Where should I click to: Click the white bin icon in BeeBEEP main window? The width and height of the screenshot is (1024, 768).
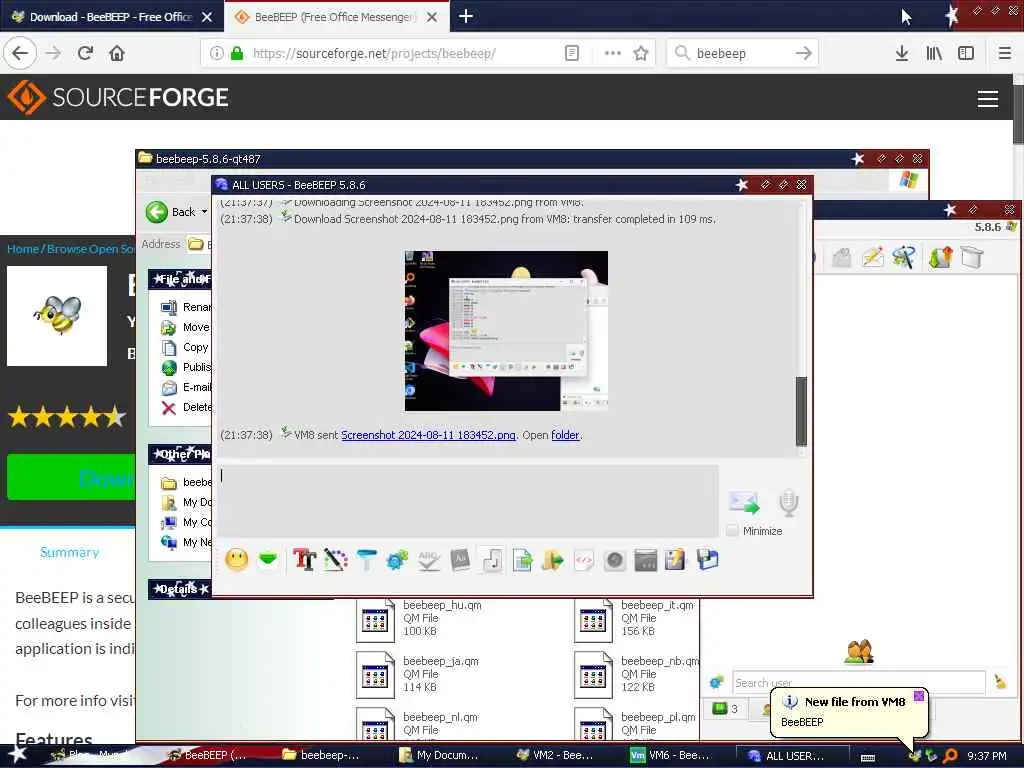[972, 257]
